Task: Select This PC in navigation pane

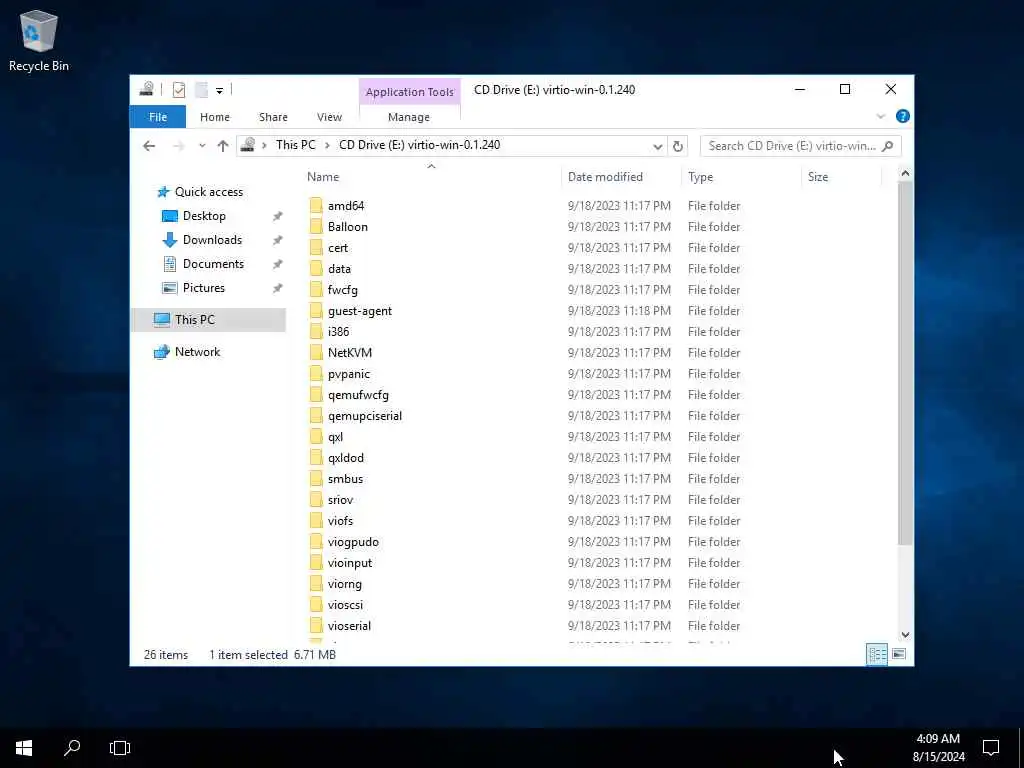Action: pyautogui.click(x=195, y=320)
